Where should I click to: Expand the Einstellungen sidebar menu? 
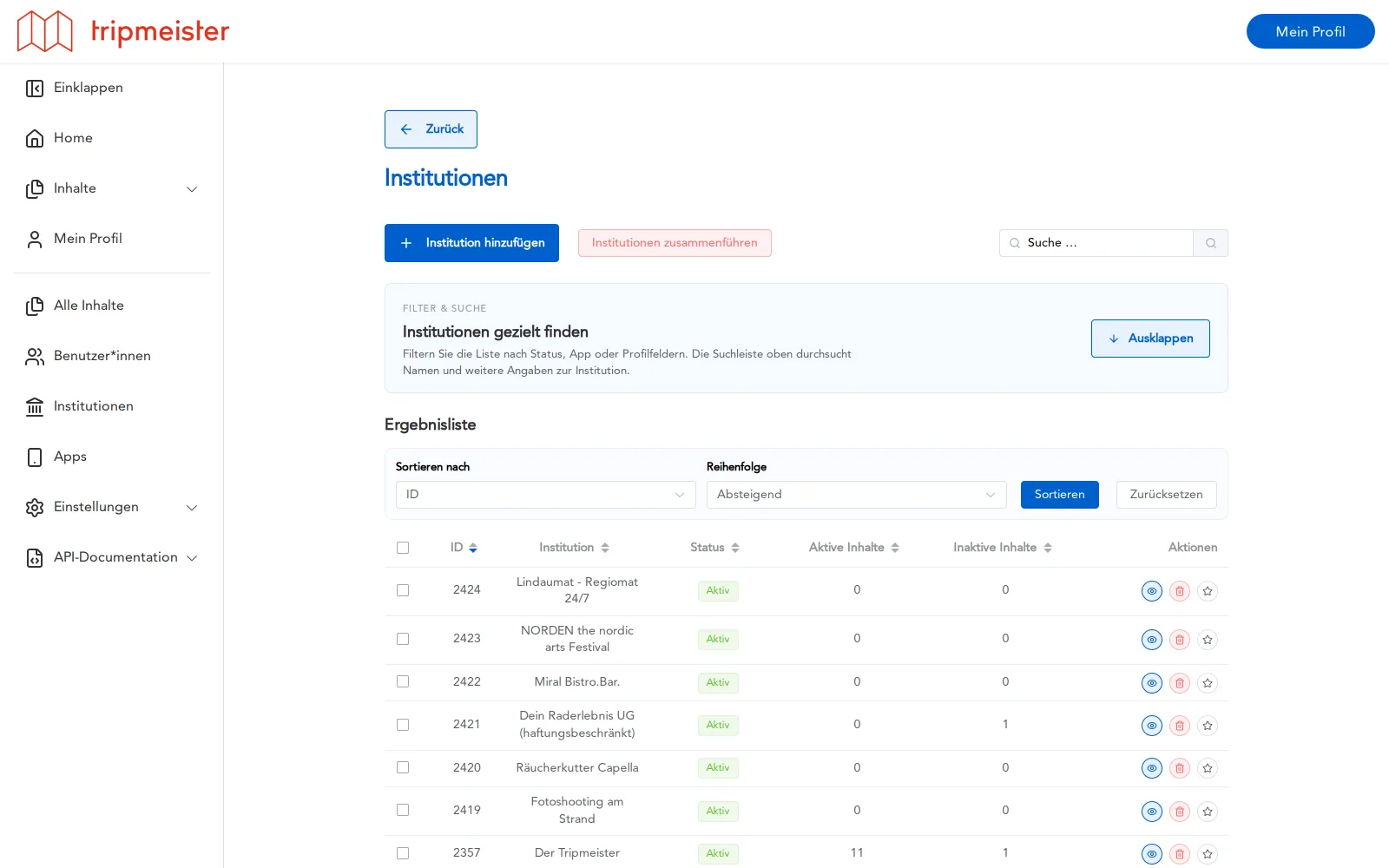coord(112,507)
